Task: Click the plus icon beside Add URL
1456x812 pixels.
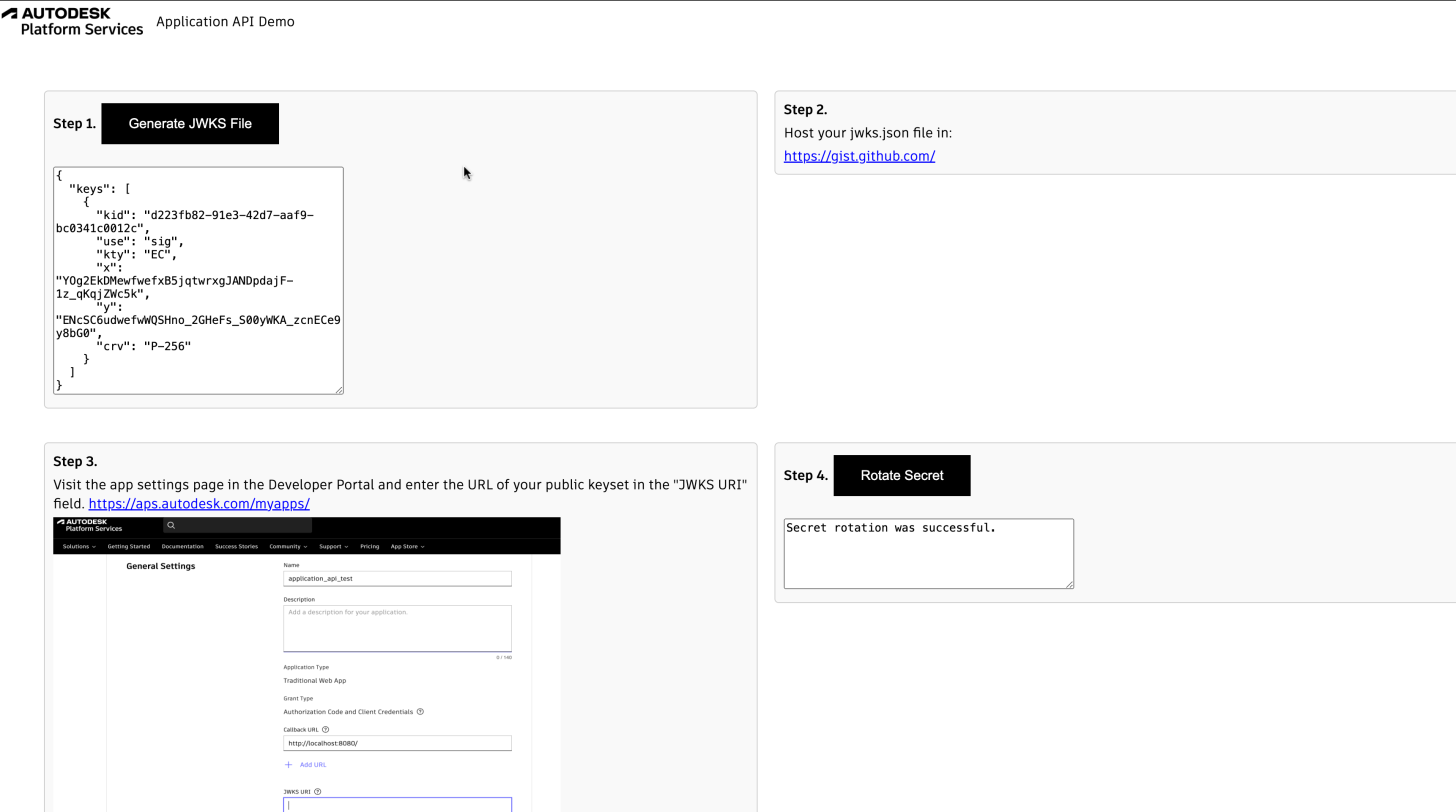Action: pyautogui.click(x=288, y=765)
